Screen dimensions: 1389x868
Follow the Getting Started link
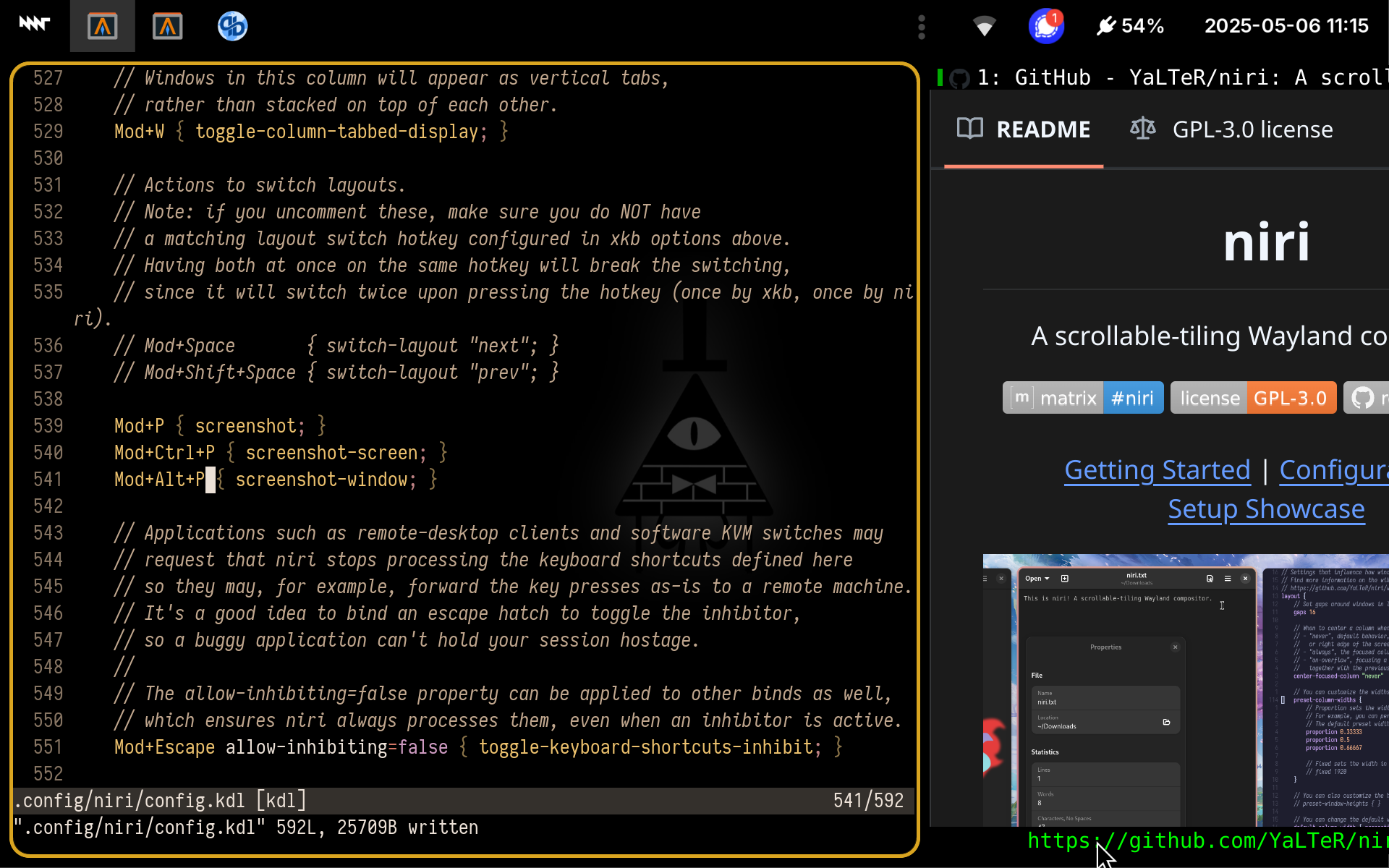[x=1157, y=470]
